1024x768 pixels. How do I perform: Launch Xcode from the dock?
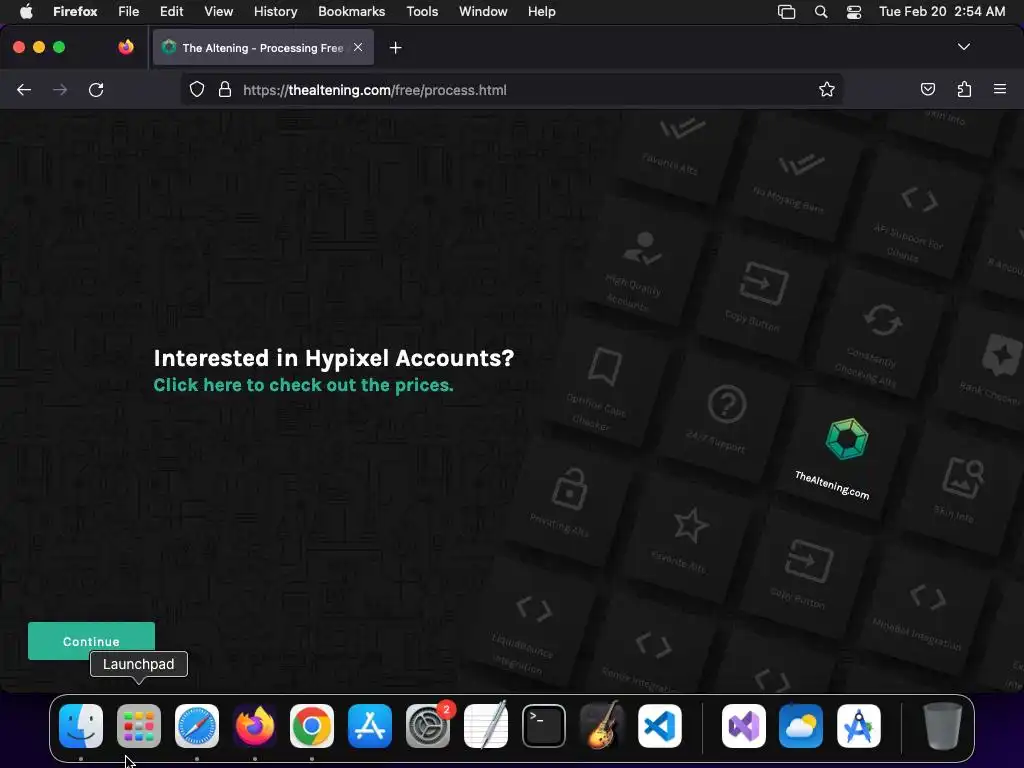859,726
